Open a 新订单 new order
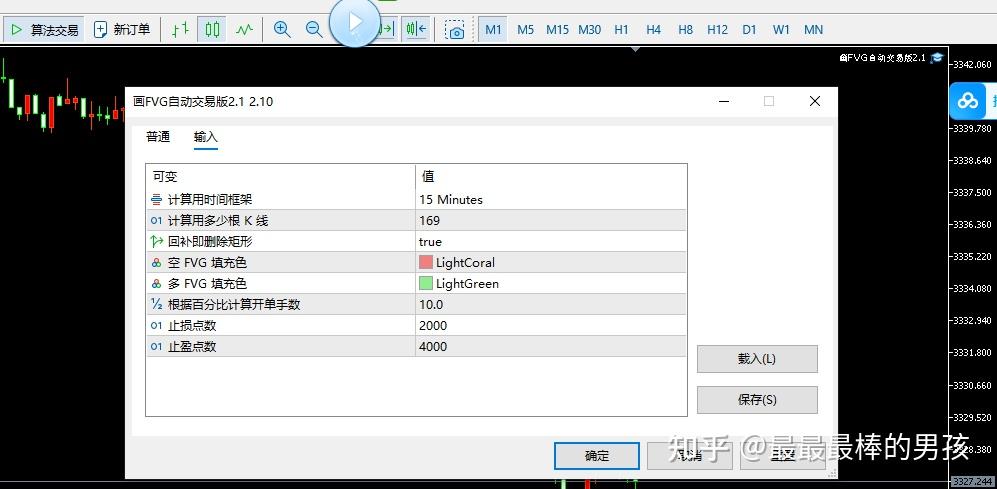Screen dimensions: 997x489 (121, 29)
